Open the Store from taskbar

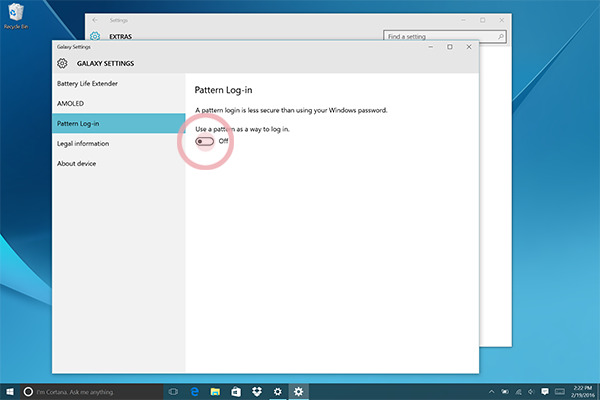tap(236, 392)
